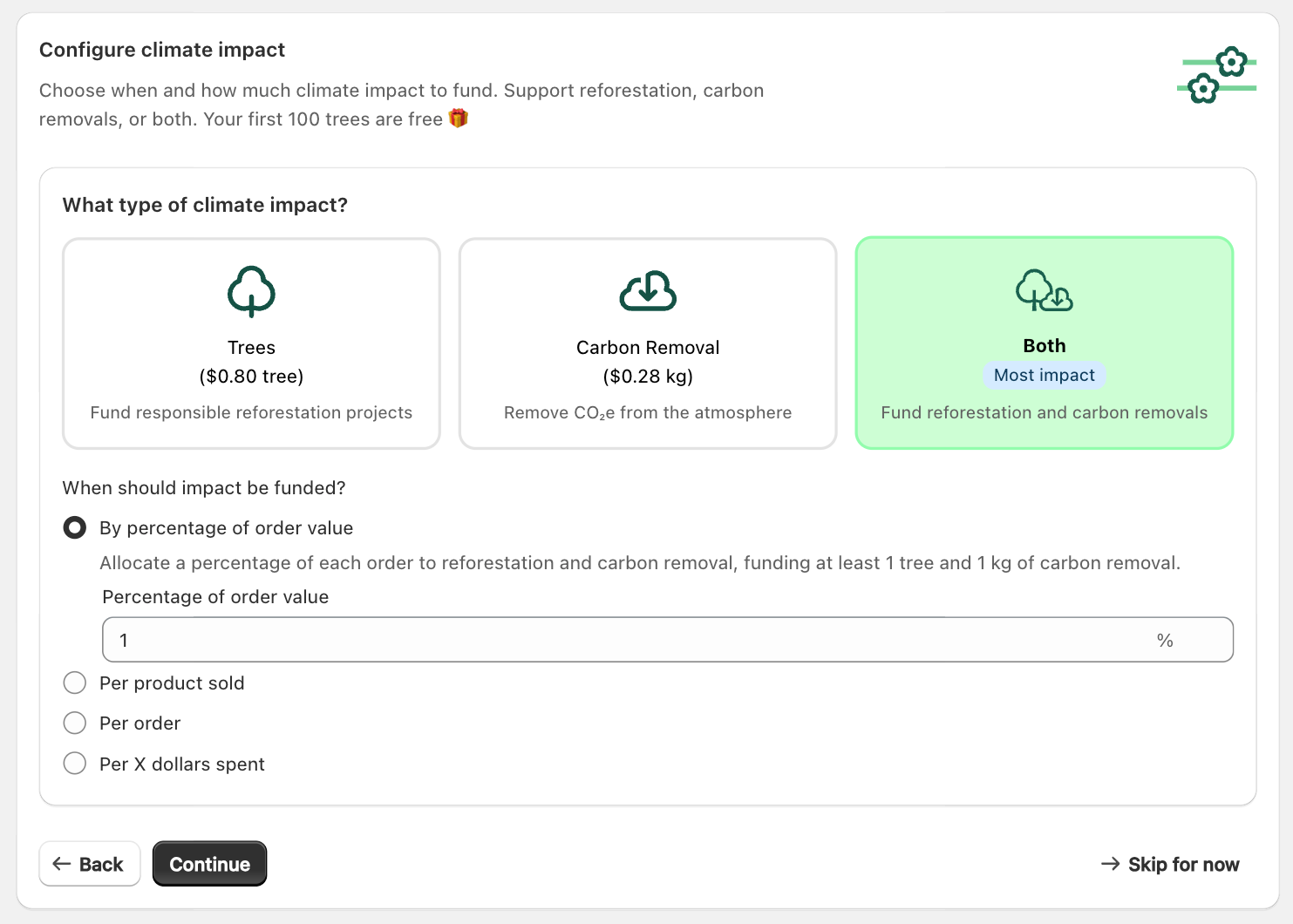Click the gift emoji after free trees text
This screenshot has height=924, width=1293.
459,119
